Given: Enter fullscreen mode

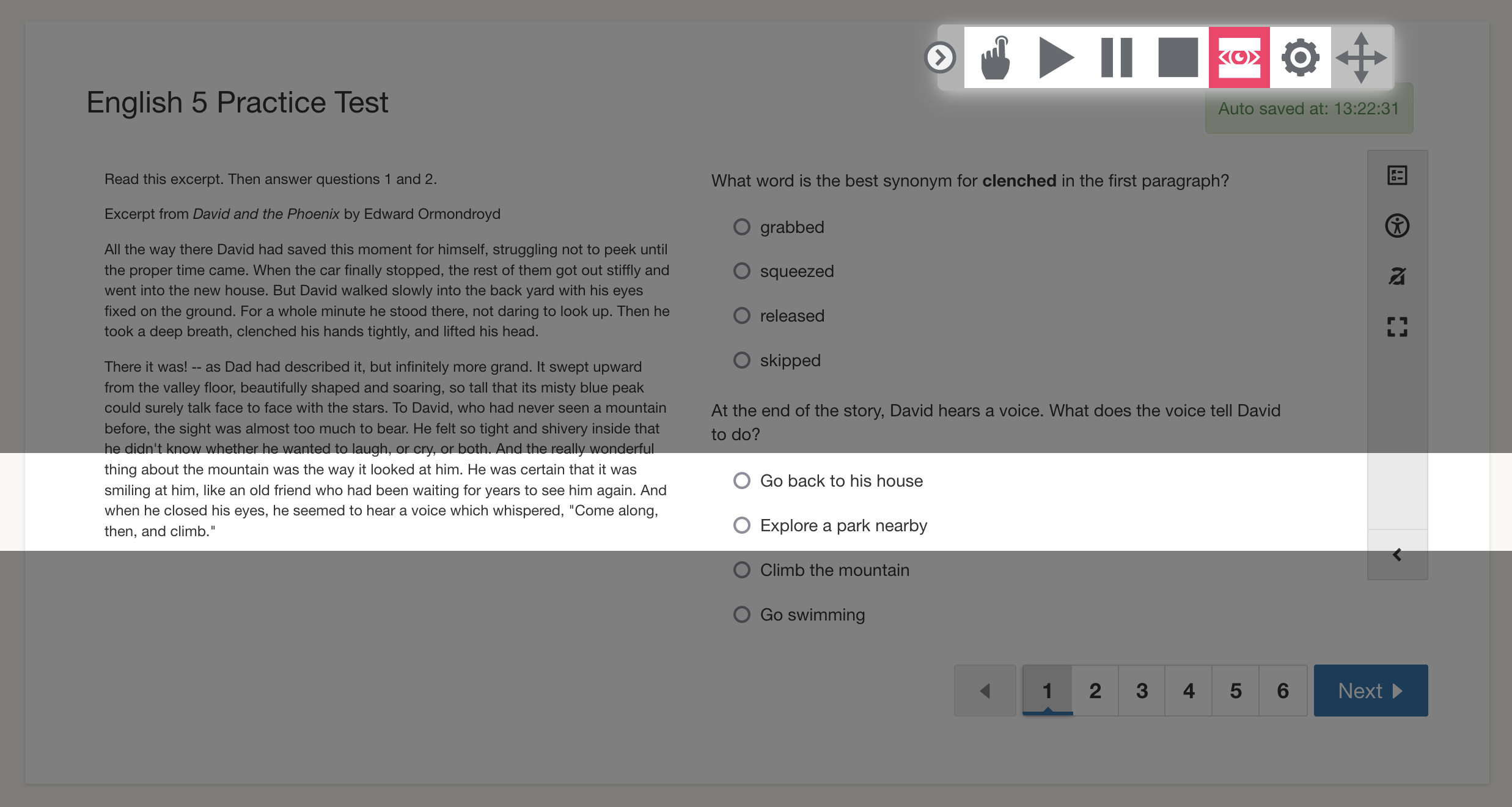Looking at the screenshot, I should point(1399,326).
